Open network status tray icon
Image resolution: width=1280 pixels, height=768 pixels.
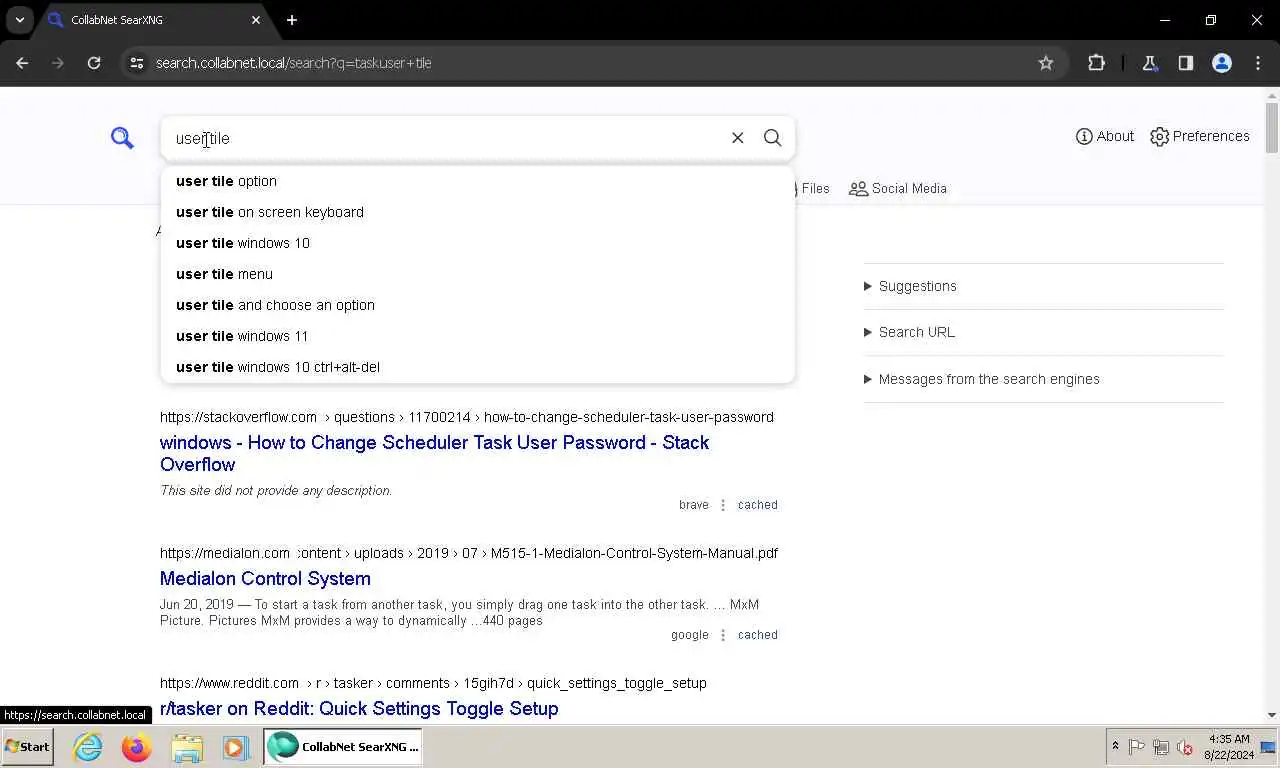1161,747
